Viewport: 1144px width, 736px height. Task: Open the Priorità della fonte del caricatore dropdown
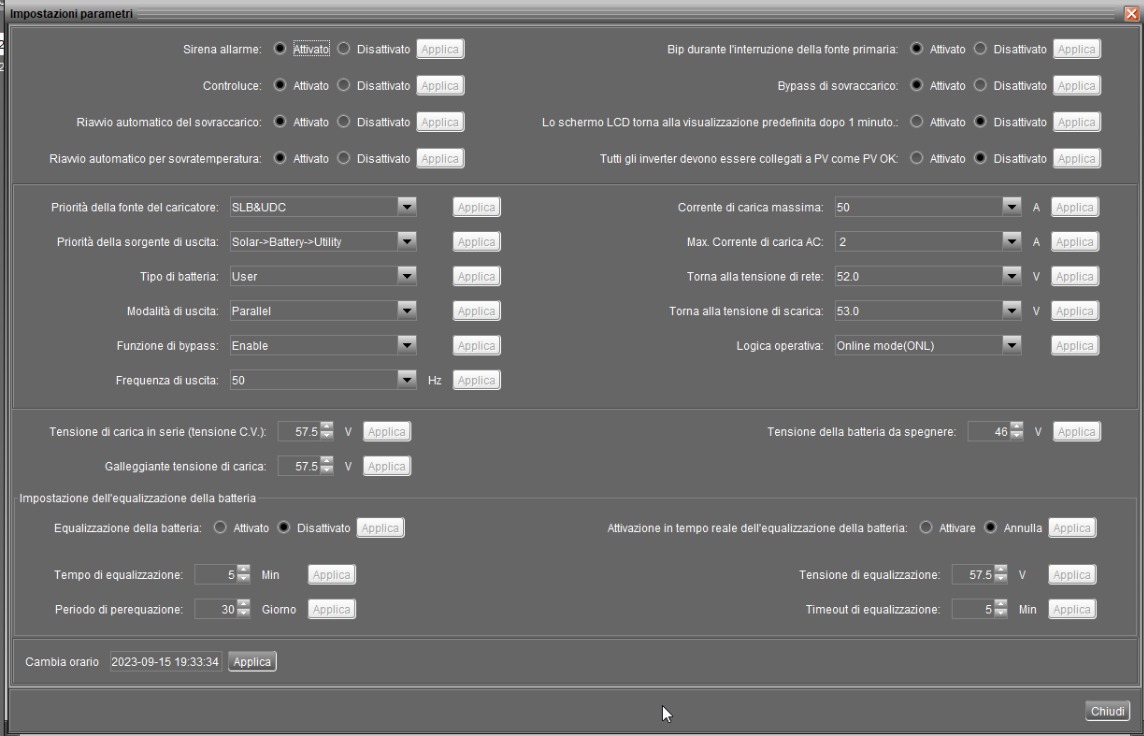tap(406, 207)
